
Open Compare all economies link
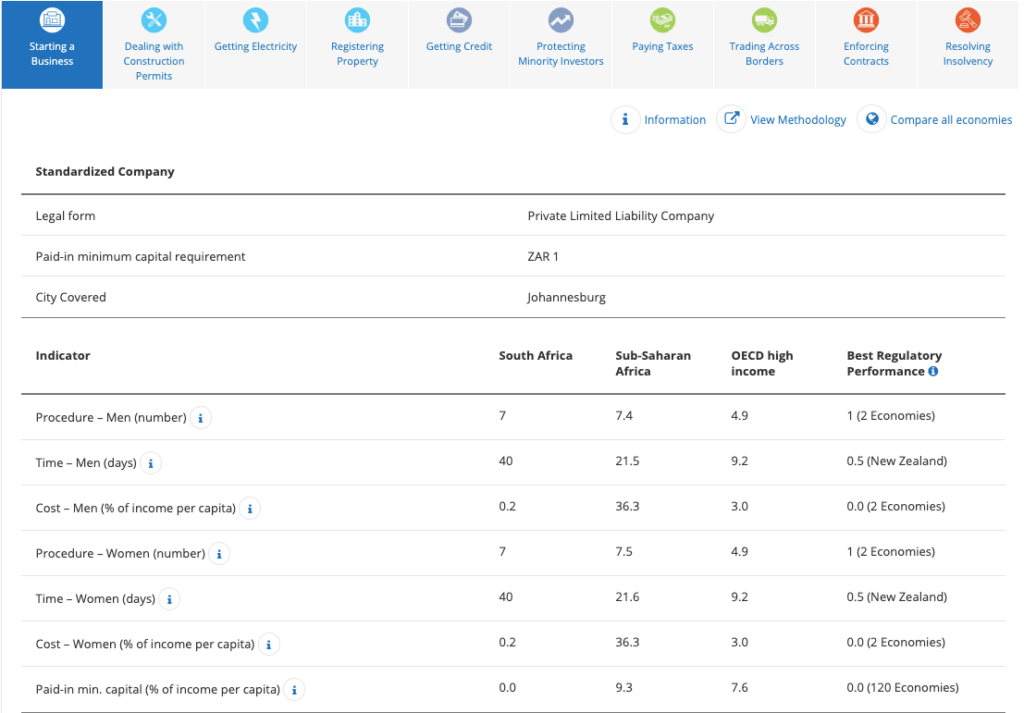[x=950, y=120]
